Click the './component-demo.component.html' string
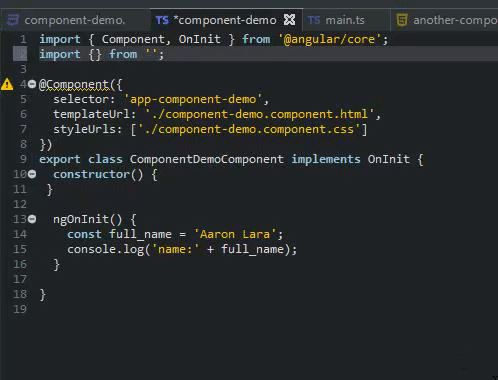Viewport: 498px width, 380px height. [260, 114]
